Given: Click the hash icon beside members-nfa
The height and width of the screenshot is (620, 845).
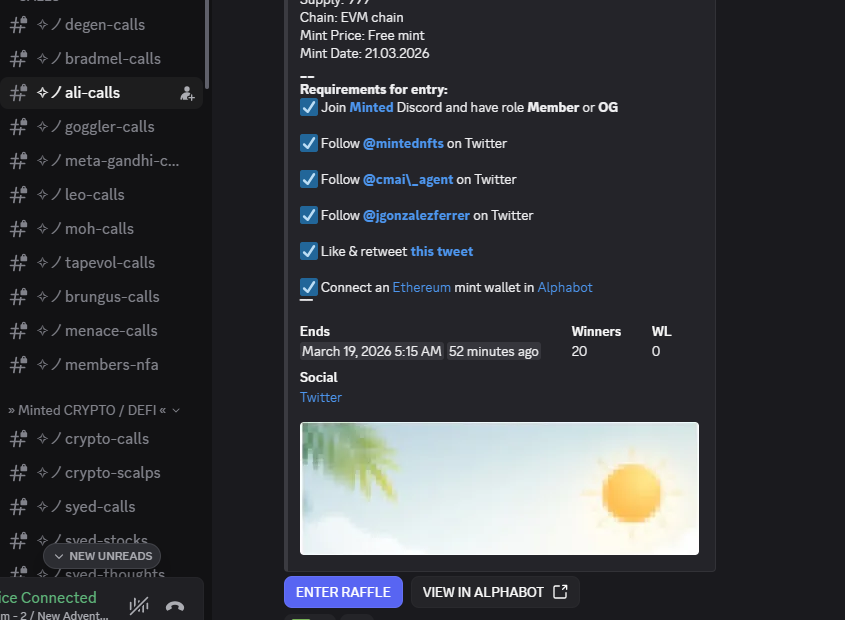Looking at the screenshot, I should click(x=18, y=364).
